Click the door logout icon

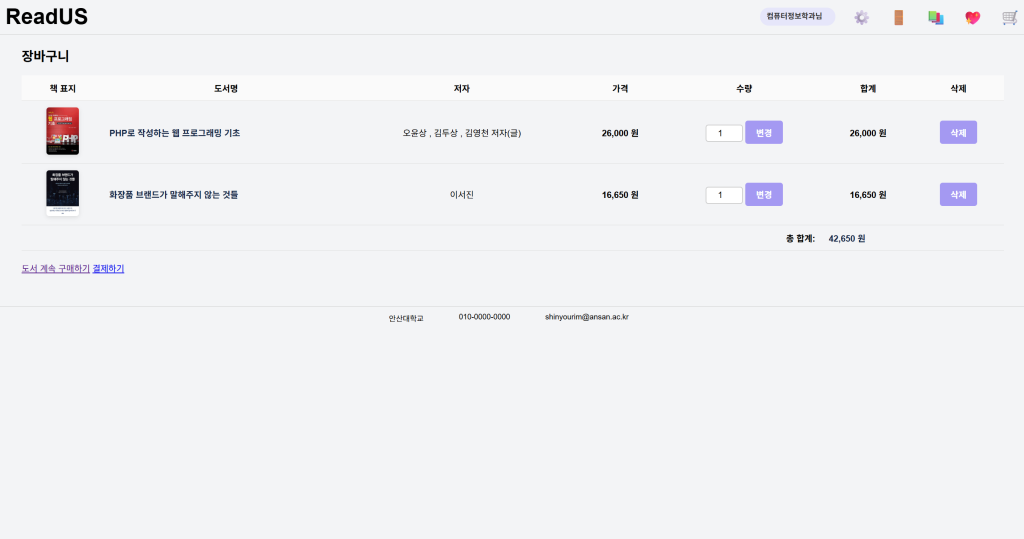click(899, 18)
